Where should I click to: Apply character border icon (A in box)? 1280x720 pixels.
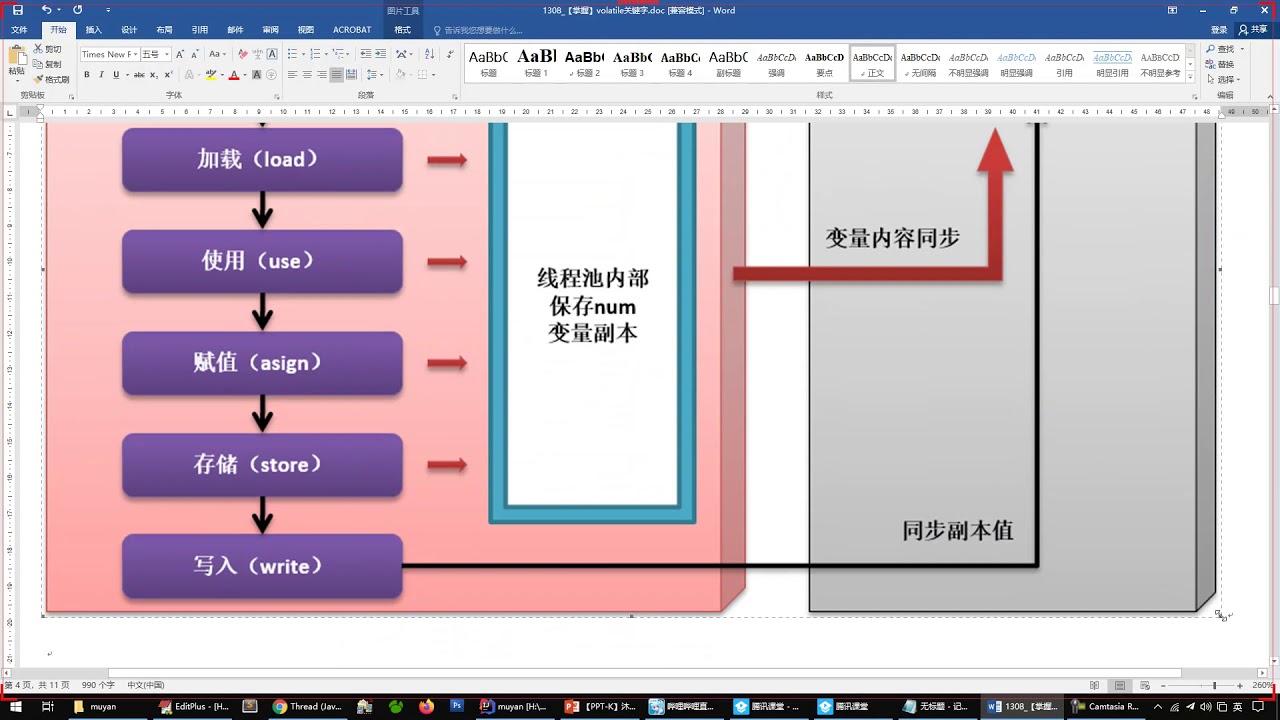pyautogui.click(x=272, y=54)
